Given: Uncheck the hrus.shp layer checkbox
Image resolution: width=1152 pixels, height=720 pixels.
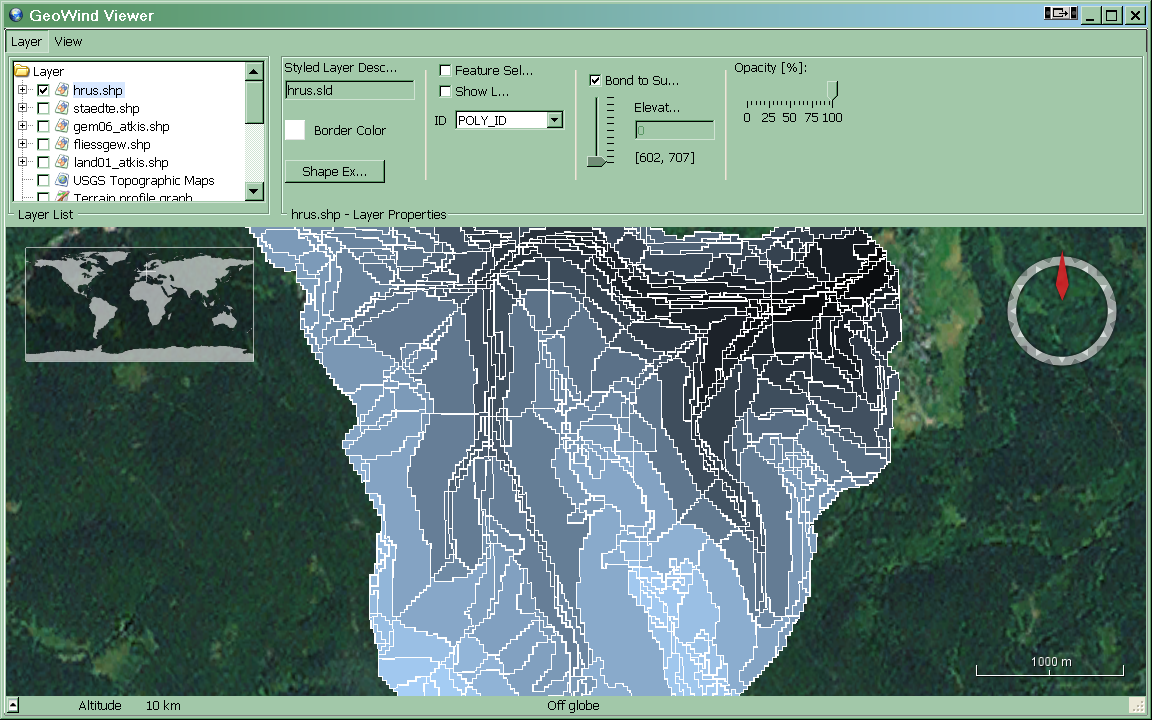Looking at the screenshot, I should pos(43,90).
